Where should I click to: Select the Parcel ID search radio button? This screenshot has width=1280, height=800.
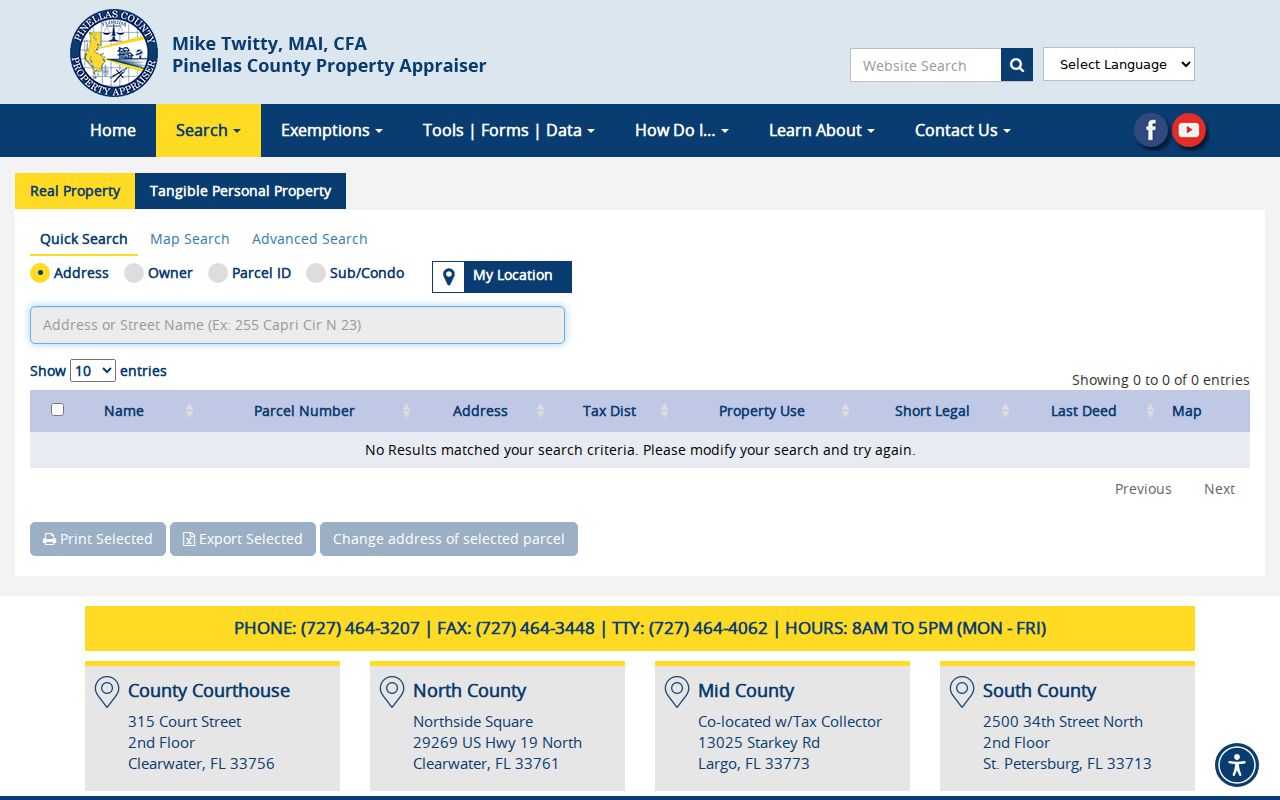click(218, 273)
